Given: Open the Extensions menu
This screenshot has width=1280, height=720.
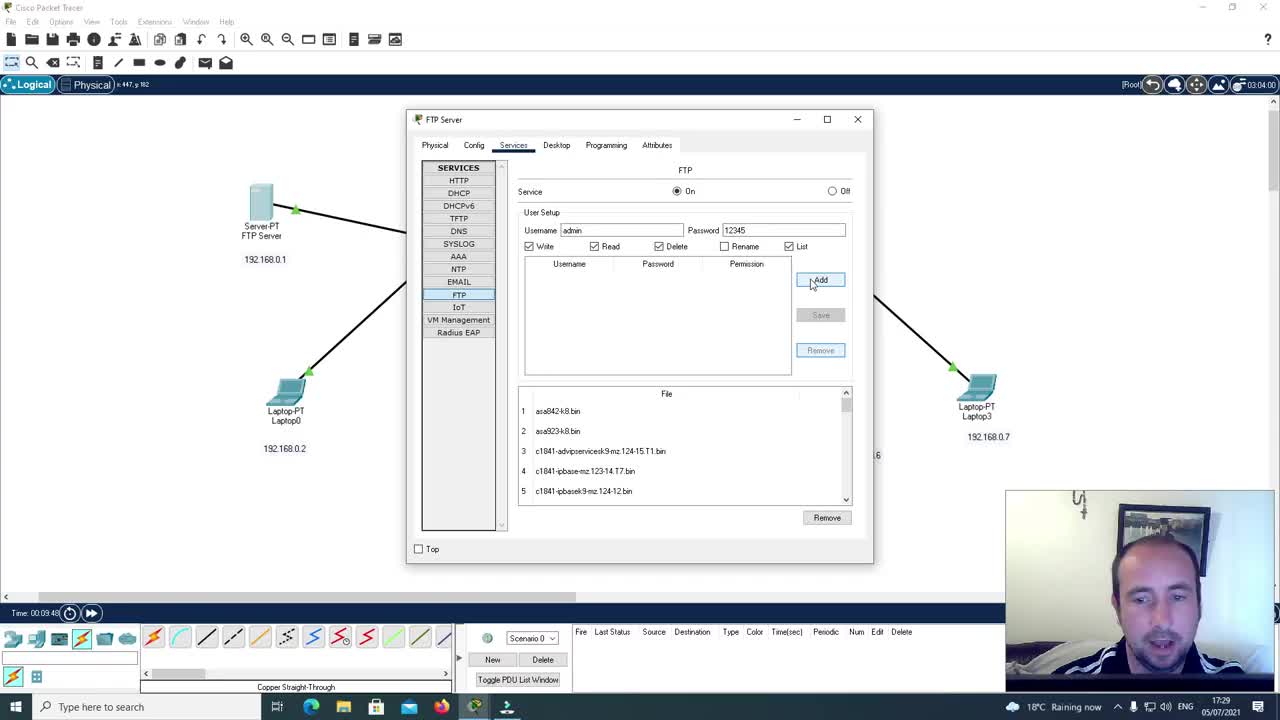Looking at the screenshot, I should click(154, 21).
